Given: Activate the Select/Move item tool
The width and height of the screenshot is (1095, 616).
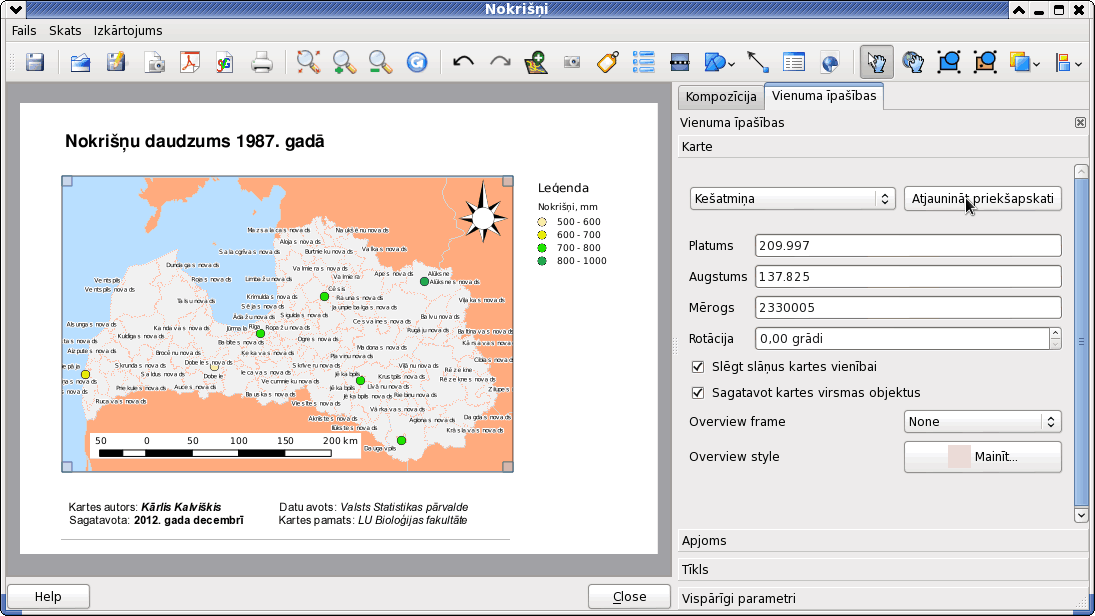Looking at the screenshot, I should click(x=876, y=62).
